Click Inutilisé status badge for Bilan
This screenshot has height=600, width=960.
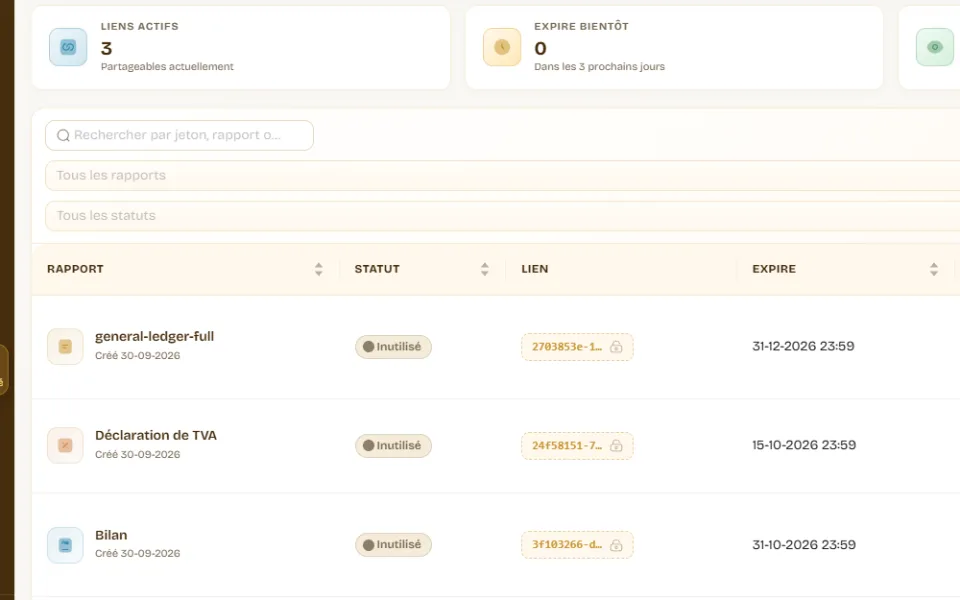click(393, 545)
